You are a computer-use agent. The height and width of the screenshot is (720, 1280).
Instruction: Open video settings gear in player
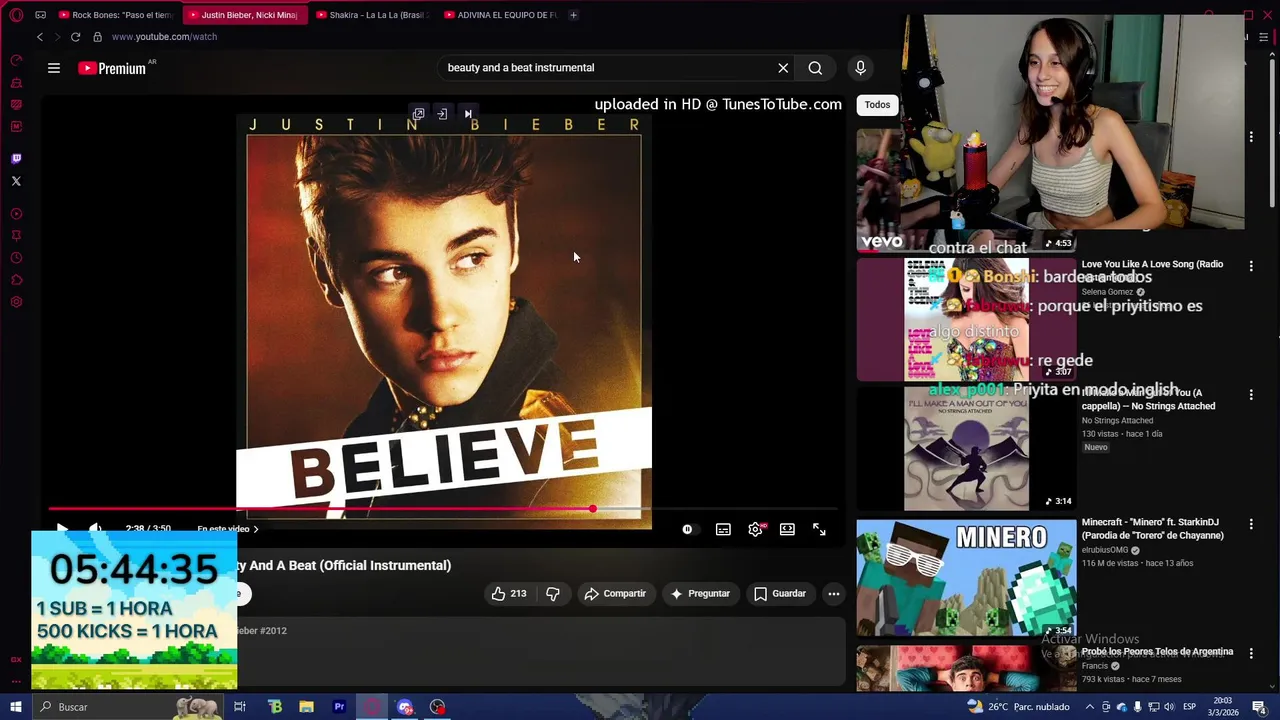click(x=756, y=529)
